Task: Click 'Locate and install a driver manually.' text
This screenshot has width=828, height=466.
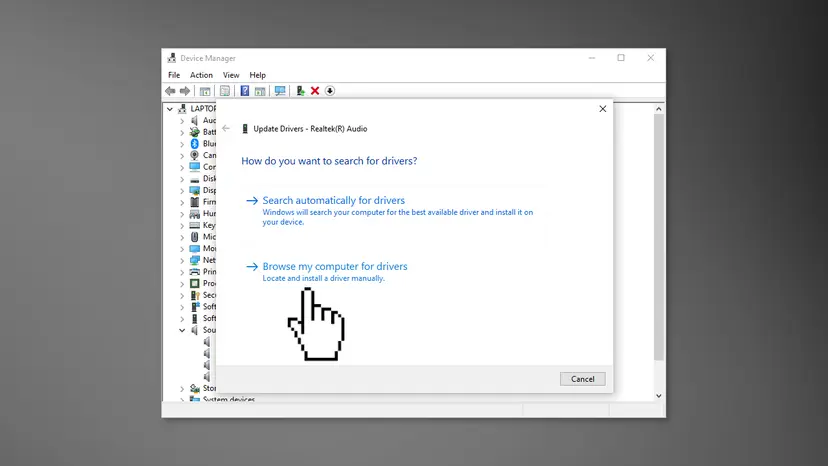Action: coord(324,278)
